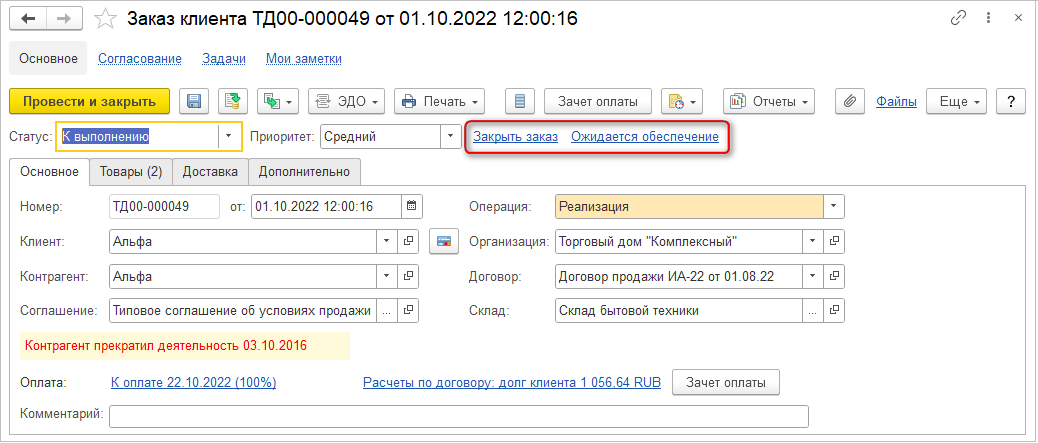Click the document list icon button
Screen dimensions: 1038x443
520,101
